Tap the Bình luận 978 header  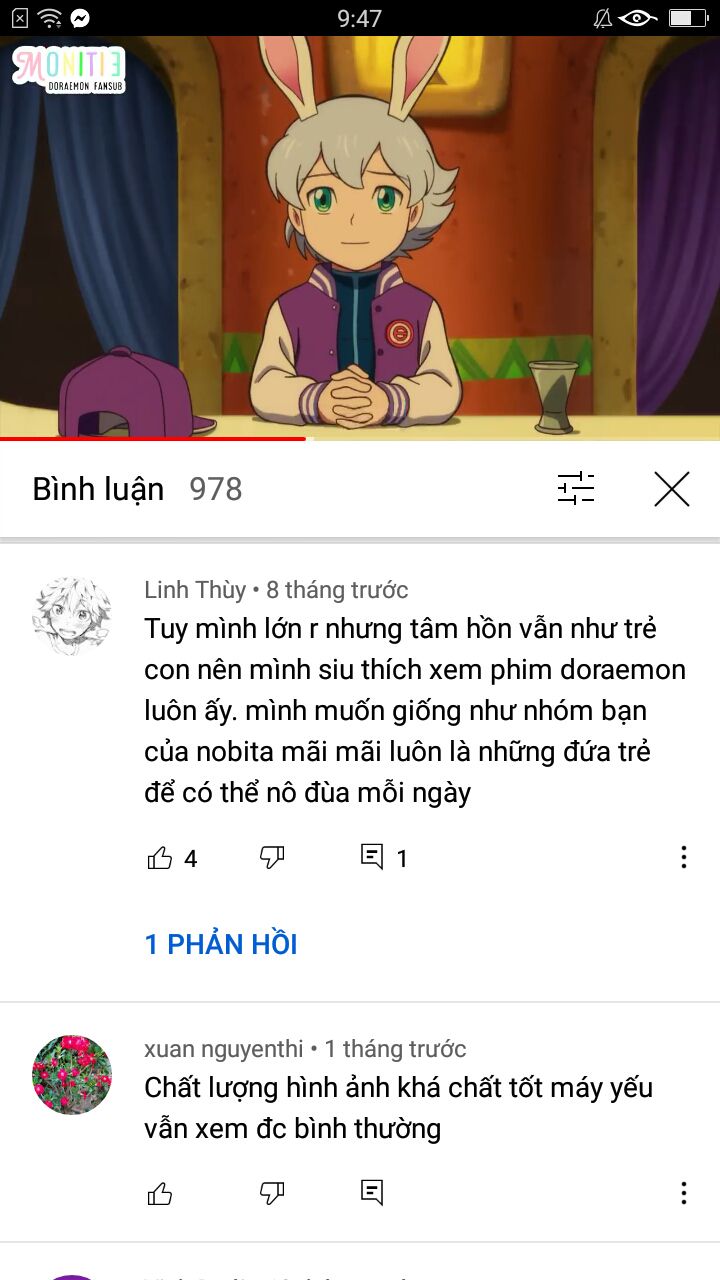click(x=138, y=489)
